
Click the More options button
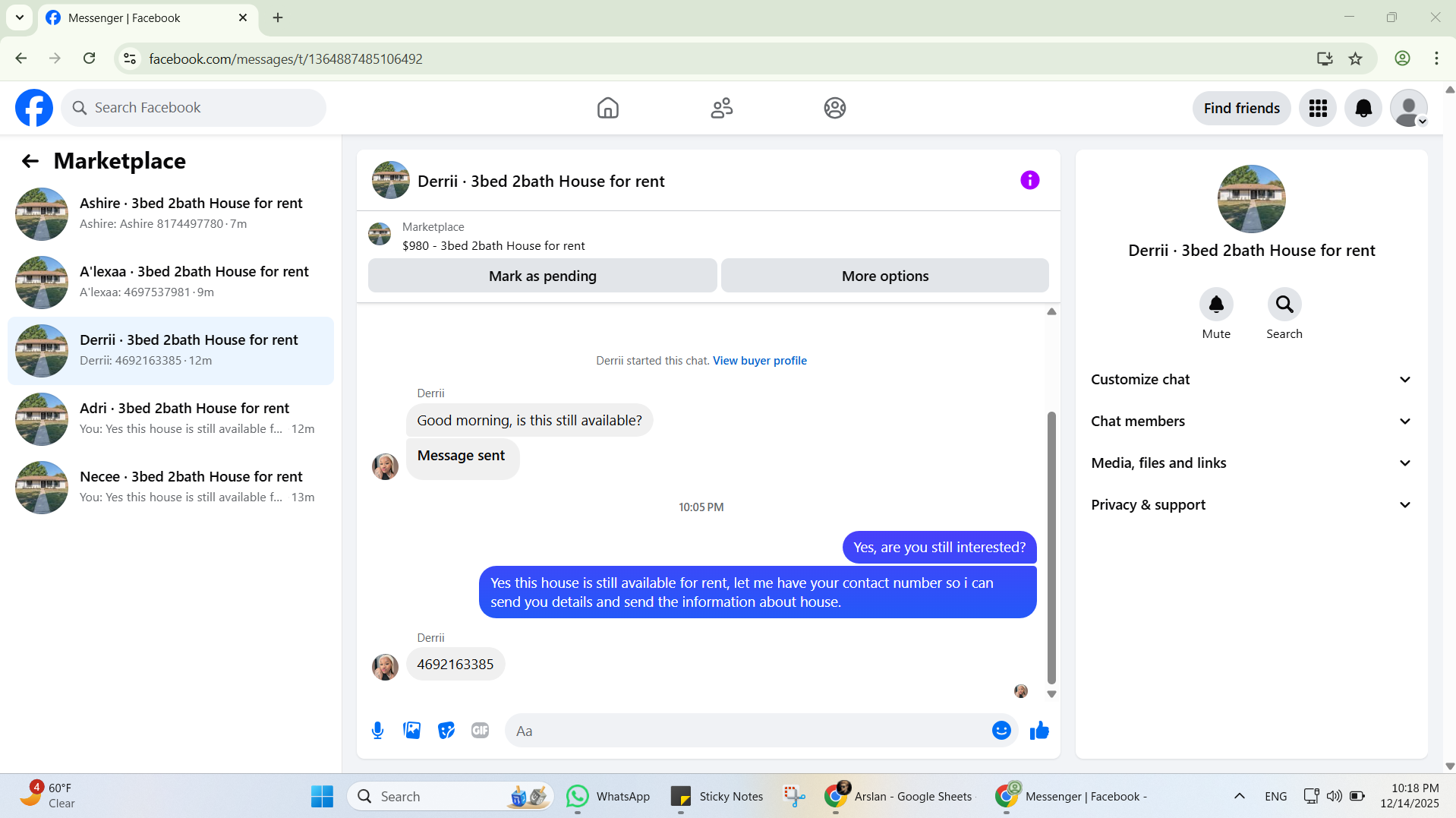tap(885, 276)
